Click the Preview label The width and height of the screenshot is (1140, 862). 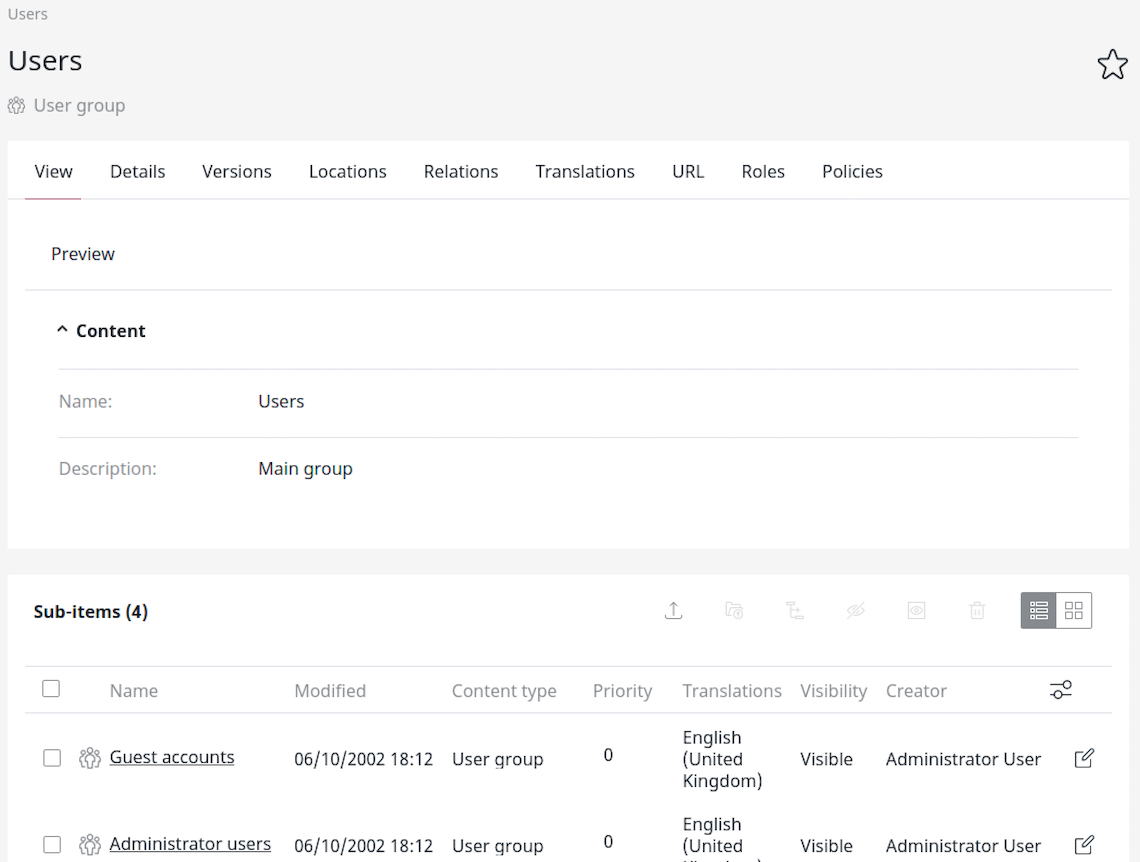[x=83, y=254]
